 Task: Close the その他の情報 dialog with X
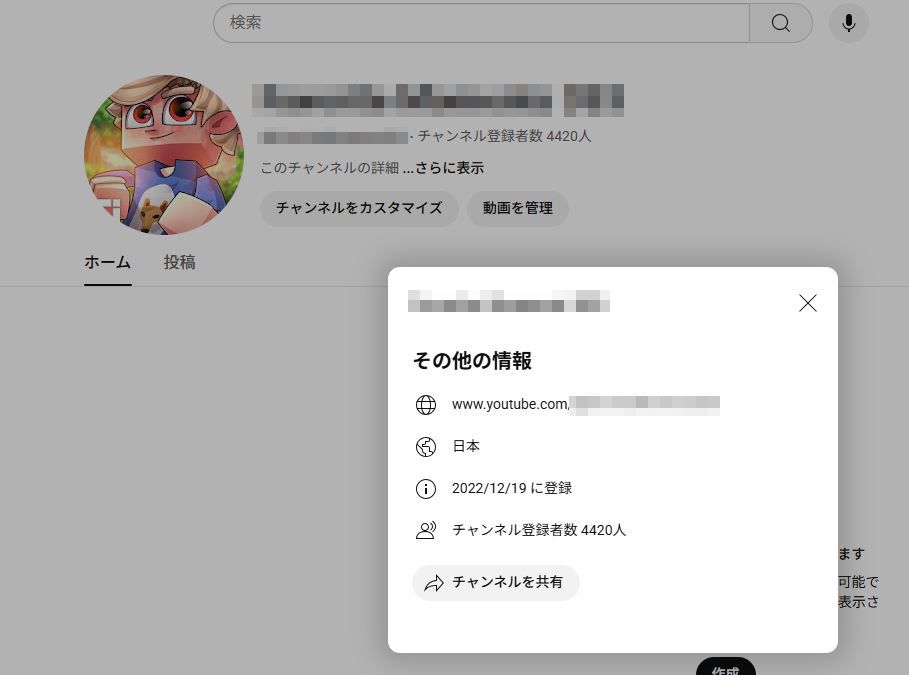[808, 303]
